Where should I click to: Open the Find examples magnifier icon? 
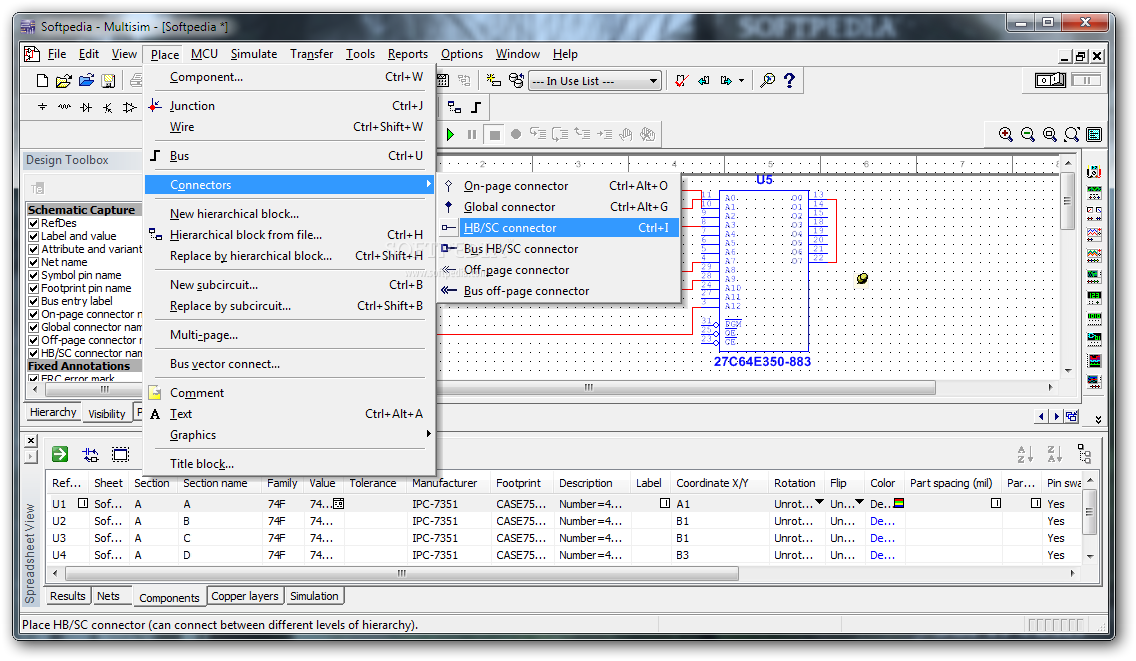coord(767,80)
